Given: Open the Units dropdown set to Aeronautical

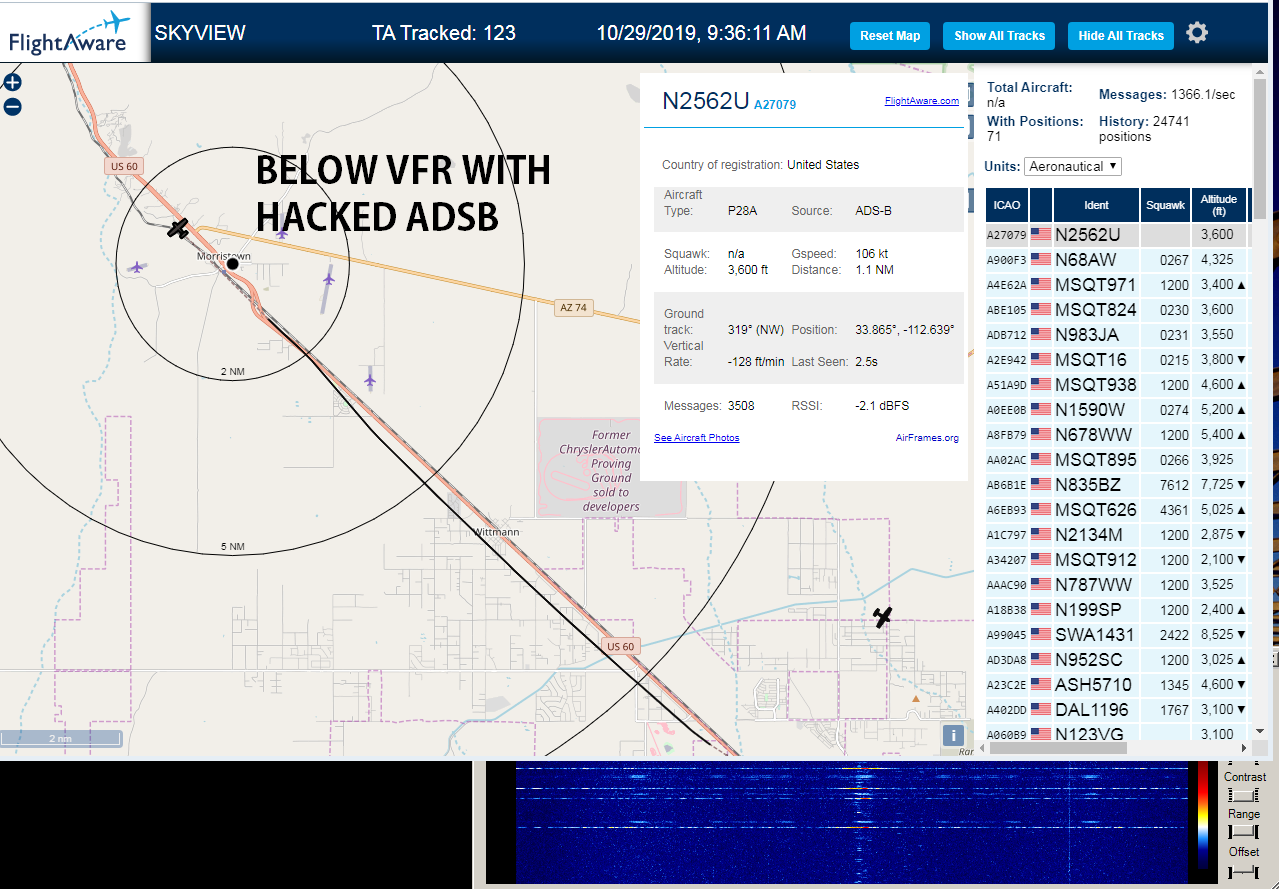Looking at the screenshot, I should pyautogui.click(x=1072, y=166).
